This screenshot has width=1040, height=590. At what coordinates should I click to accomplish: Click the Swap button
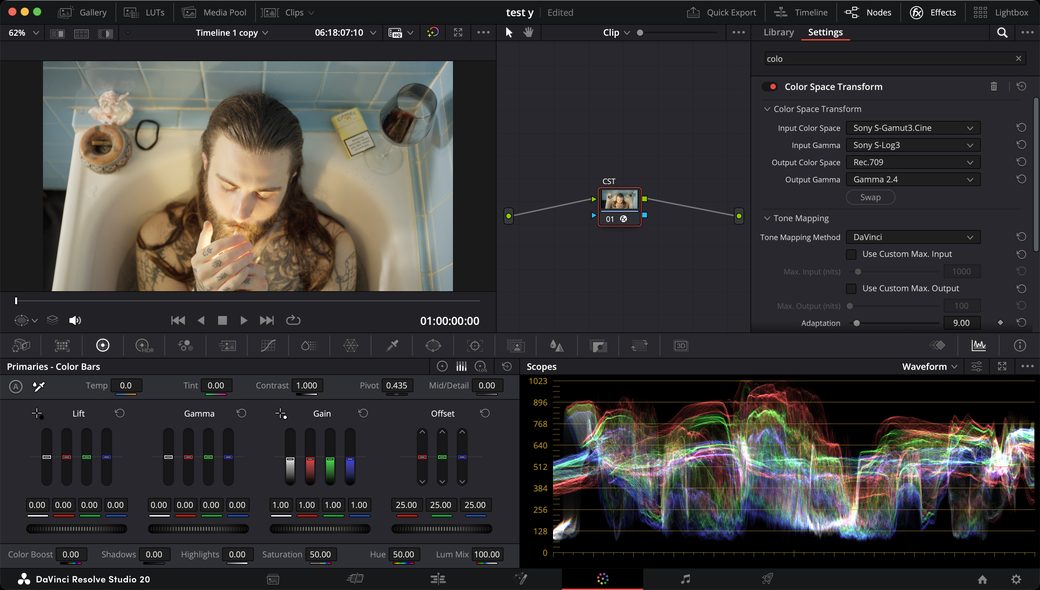point(870,197)
